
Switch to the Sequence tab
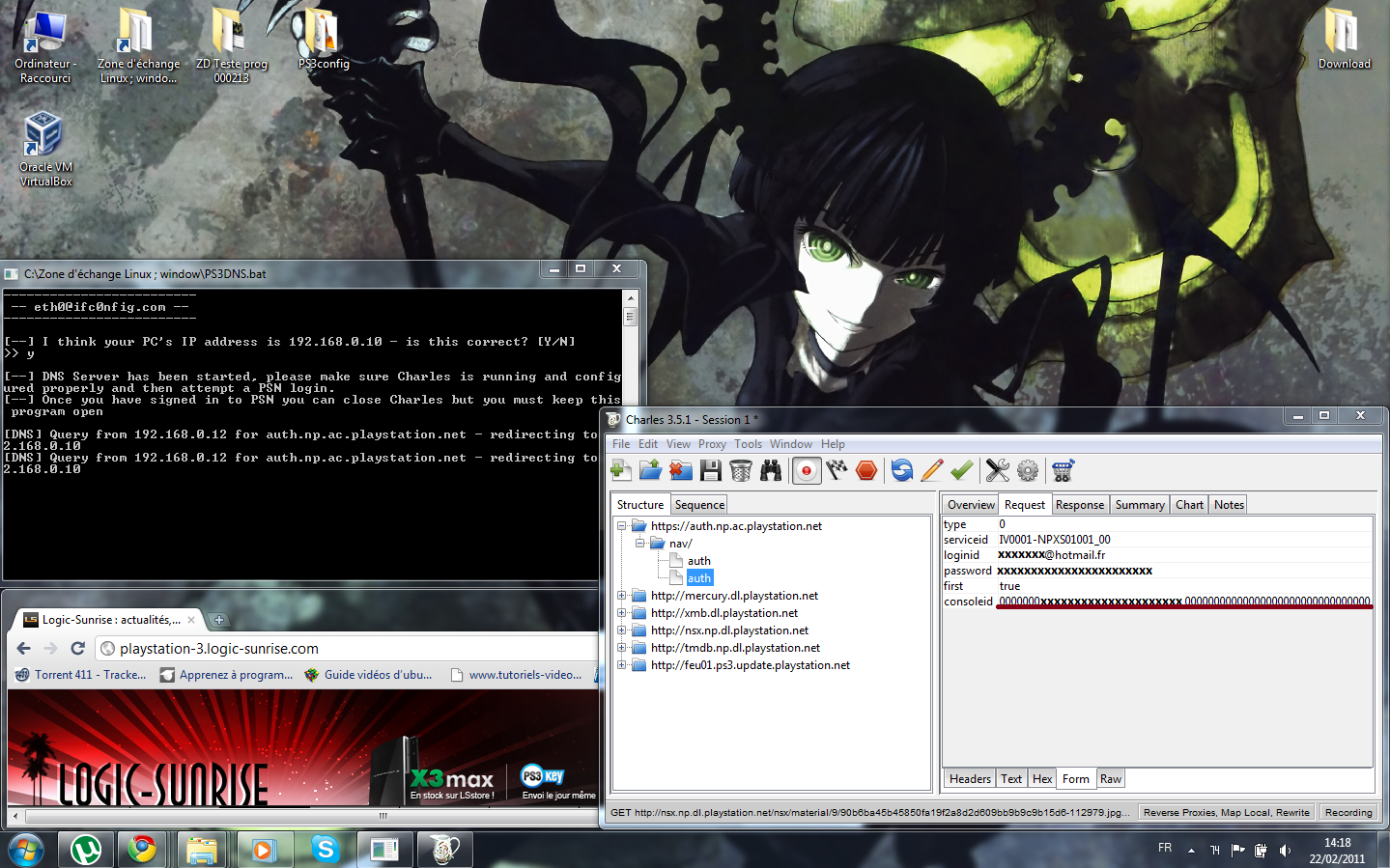699,505
